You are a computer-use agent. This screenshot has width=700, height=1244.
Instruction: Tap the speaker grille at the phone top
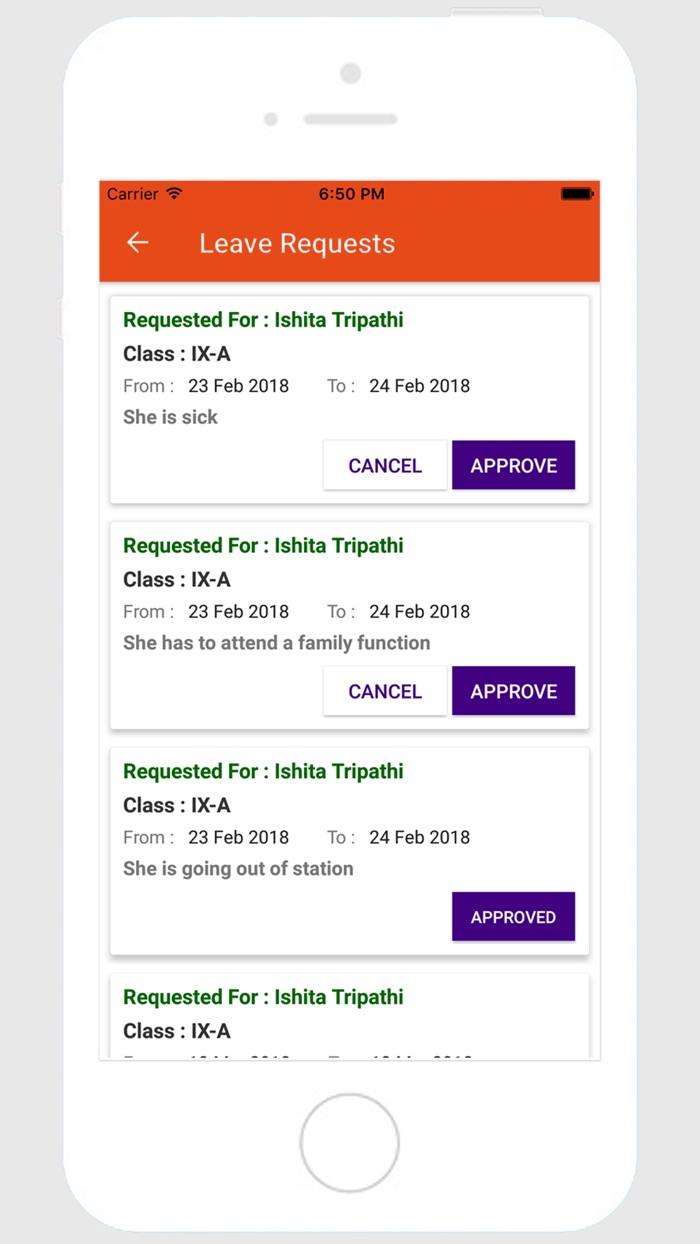pyautogui.click(x=350, y=118)
